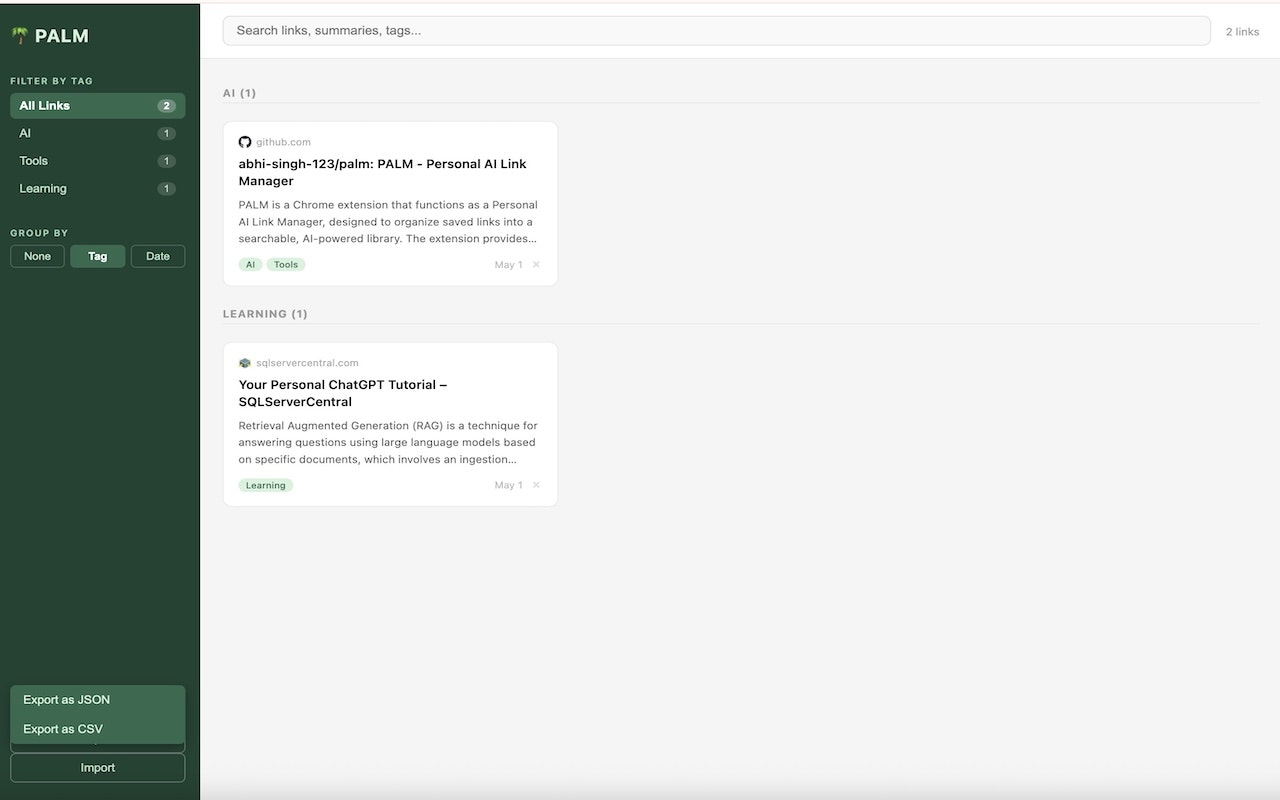Click the May 1 date on PALM card
The height and width of the screenshot is (800, 1280).
[x=508, y=265]
